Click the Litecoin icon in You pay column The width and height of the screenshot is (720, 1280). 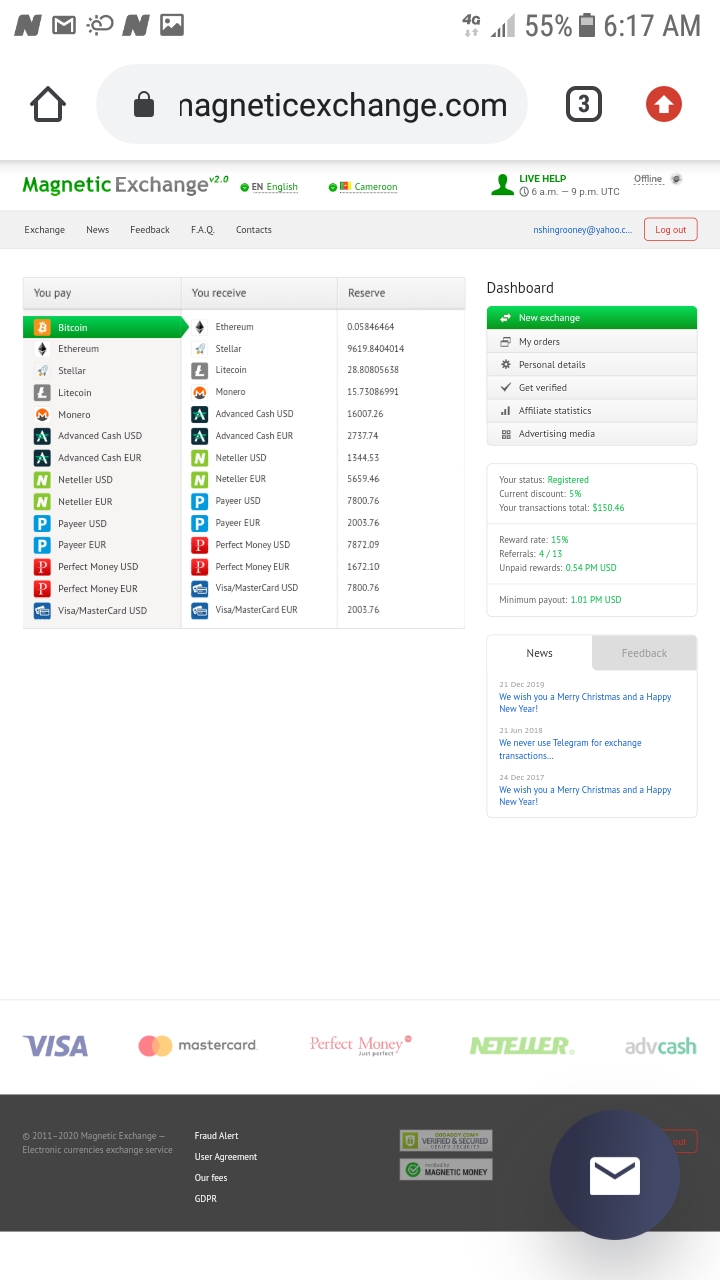coord(42,393)
